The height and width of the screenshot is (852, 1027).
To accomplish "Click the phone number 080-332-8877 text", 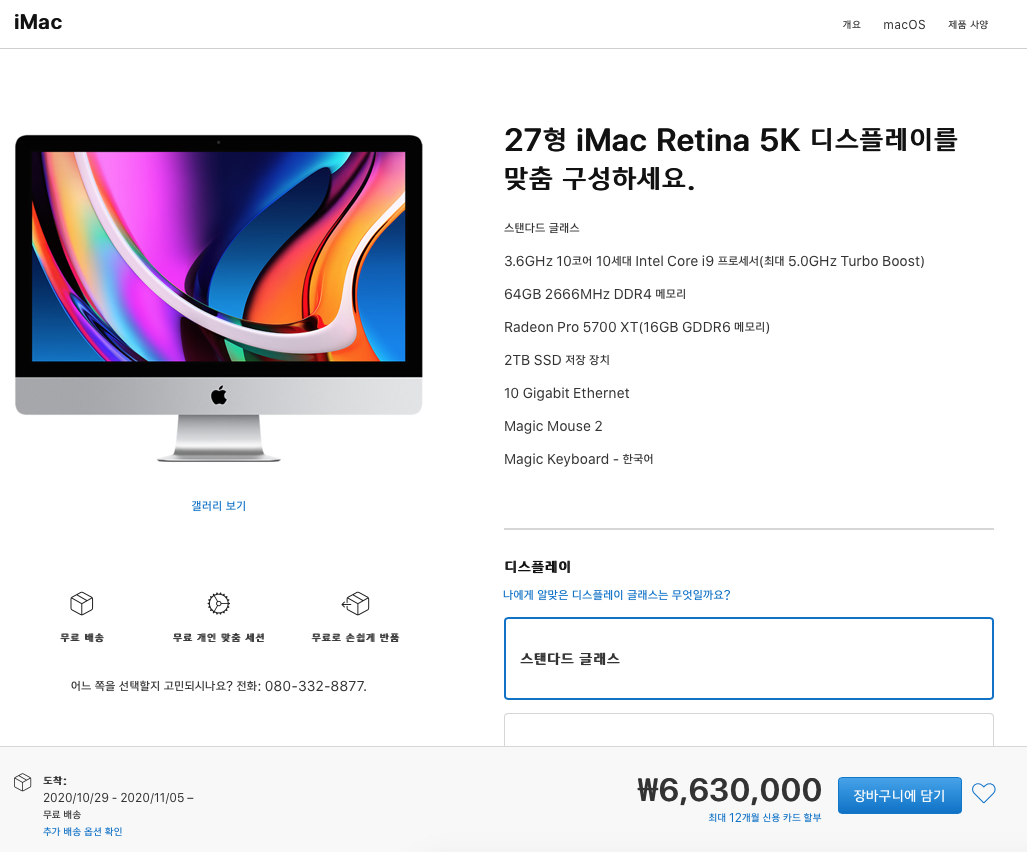I will pyautogui.click(x=316, y=686).
